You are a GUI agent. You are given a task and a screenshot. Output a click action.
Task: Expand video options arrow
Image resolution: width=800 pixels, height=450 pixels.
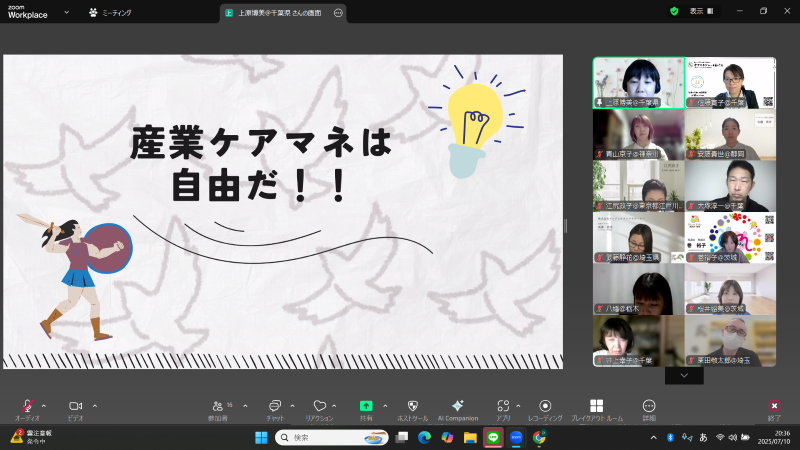pos(94,405)
